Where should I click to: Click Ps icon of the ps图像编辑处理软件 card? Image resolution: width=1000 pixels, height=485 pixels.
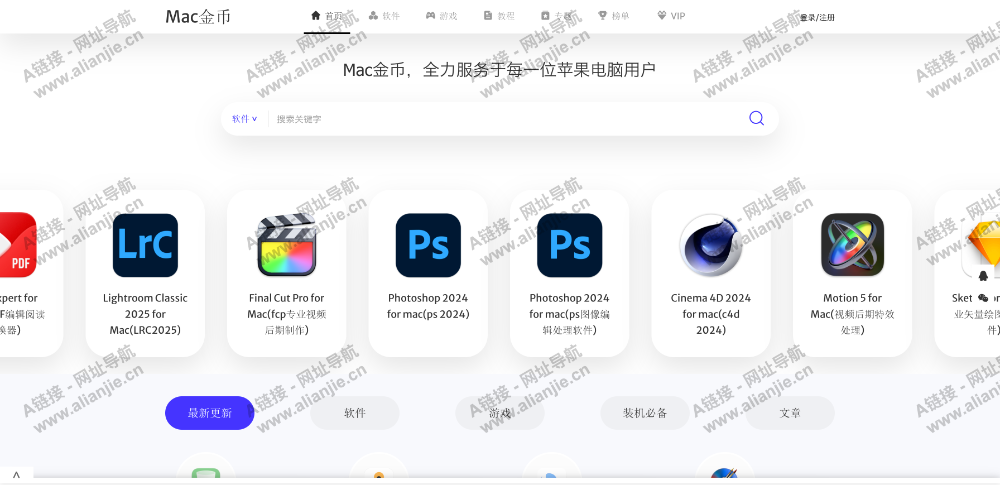click(x=570, y=245)
